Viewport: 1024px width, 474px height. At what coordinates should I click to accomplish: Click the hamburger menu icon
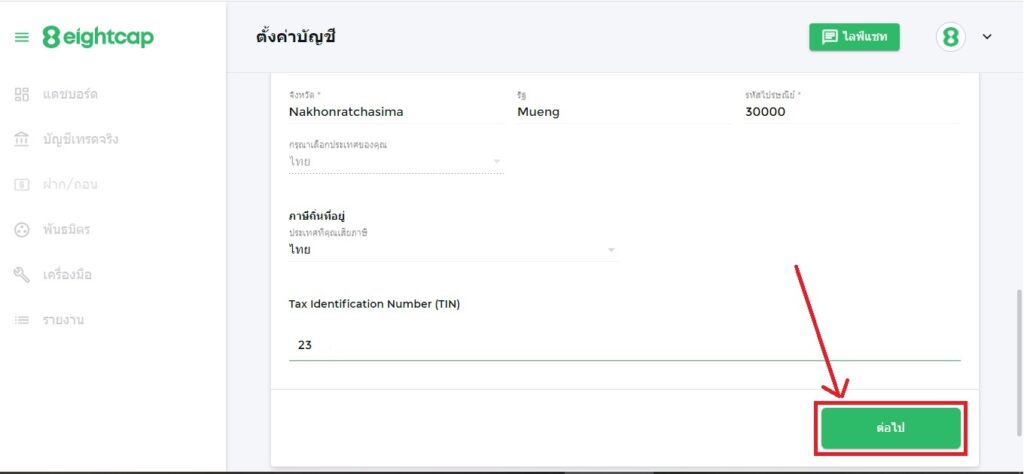pyautogui.click(x=22, y=38)
